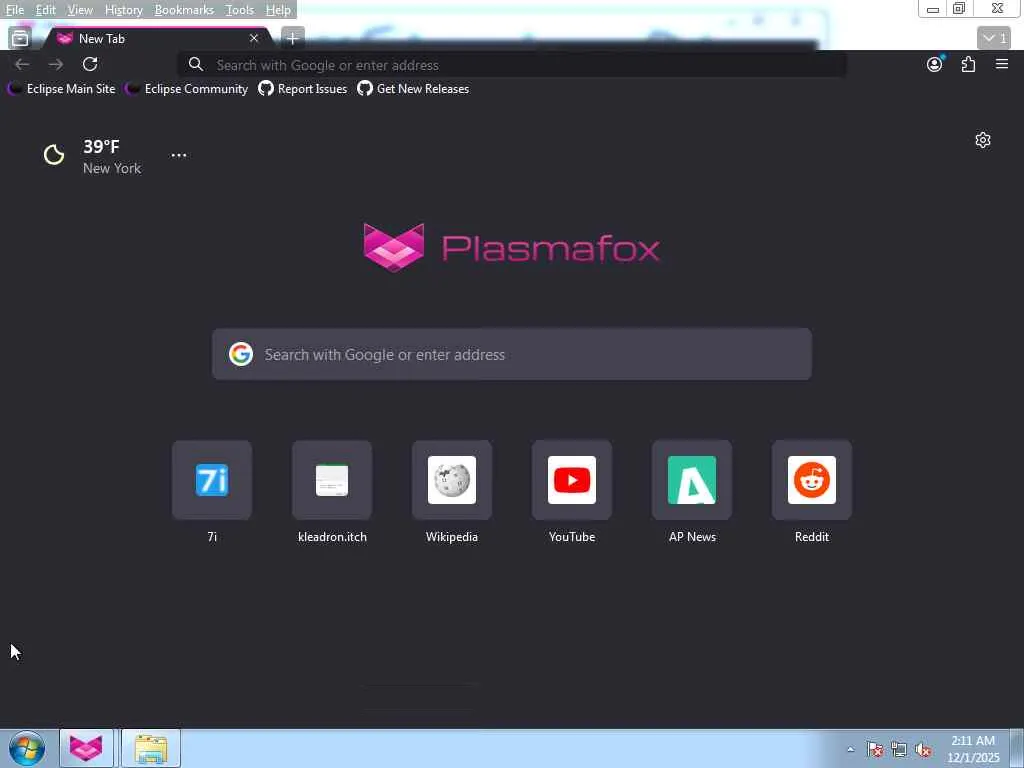Screen dimensions: 1024x768
Task: Click the Wikipedia label text
Action: tap(452, 537)
